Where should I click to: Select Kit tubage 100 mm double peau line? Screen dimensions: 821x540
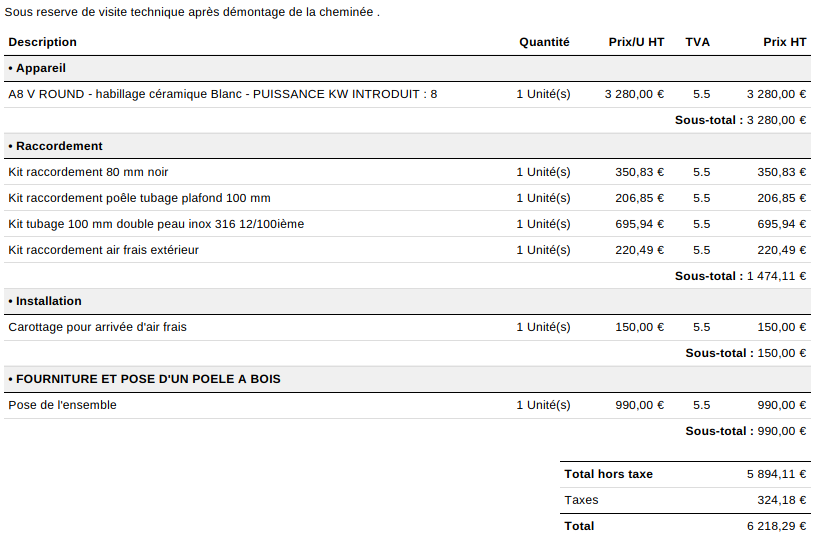pyautogui.click(x=156, y=224)
